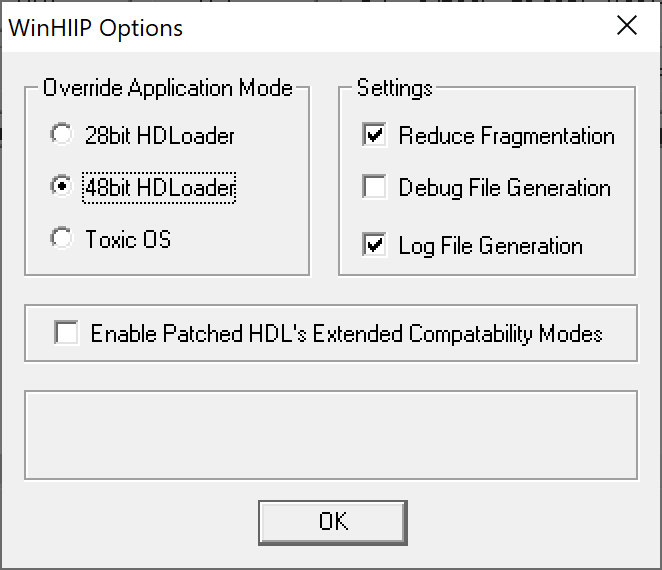Click the 'Settings' group heading

395,88
